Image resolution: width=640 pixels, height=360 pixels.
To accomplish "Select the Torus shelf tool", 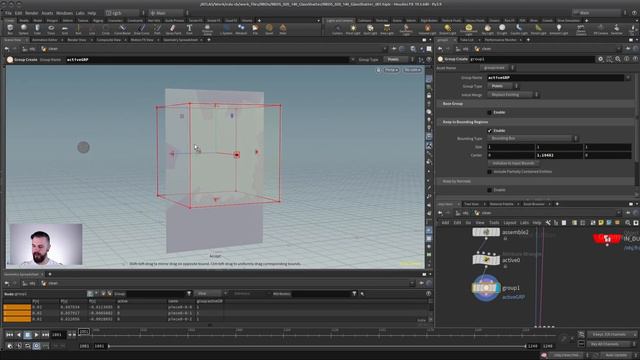I will tap(51, 29).
